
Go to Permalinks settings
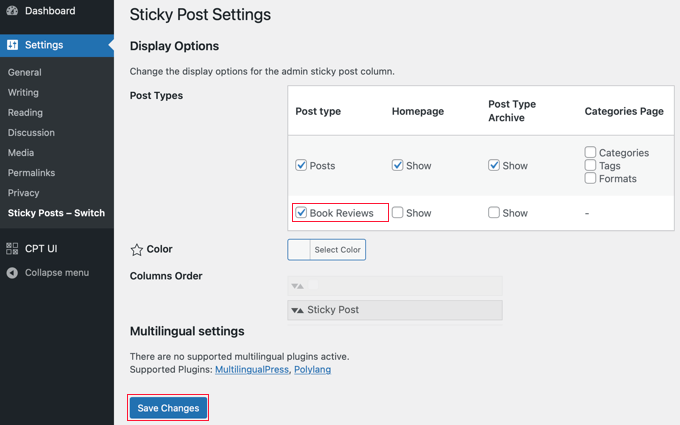coord(31,173)
